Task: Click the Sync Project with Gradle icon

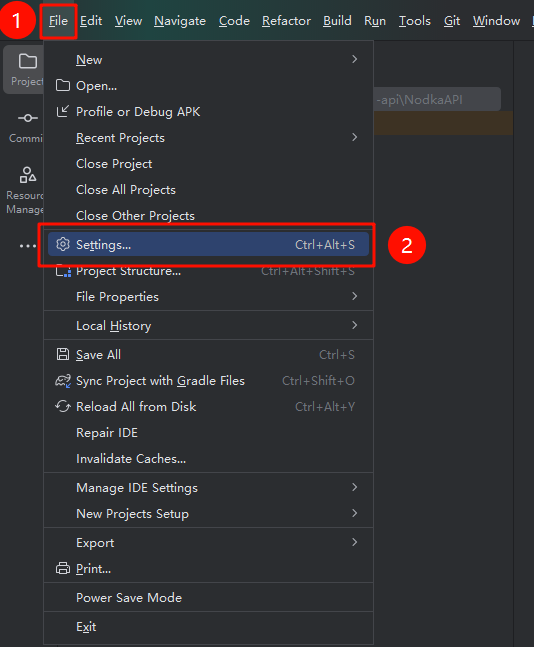Action: (63, 380)
